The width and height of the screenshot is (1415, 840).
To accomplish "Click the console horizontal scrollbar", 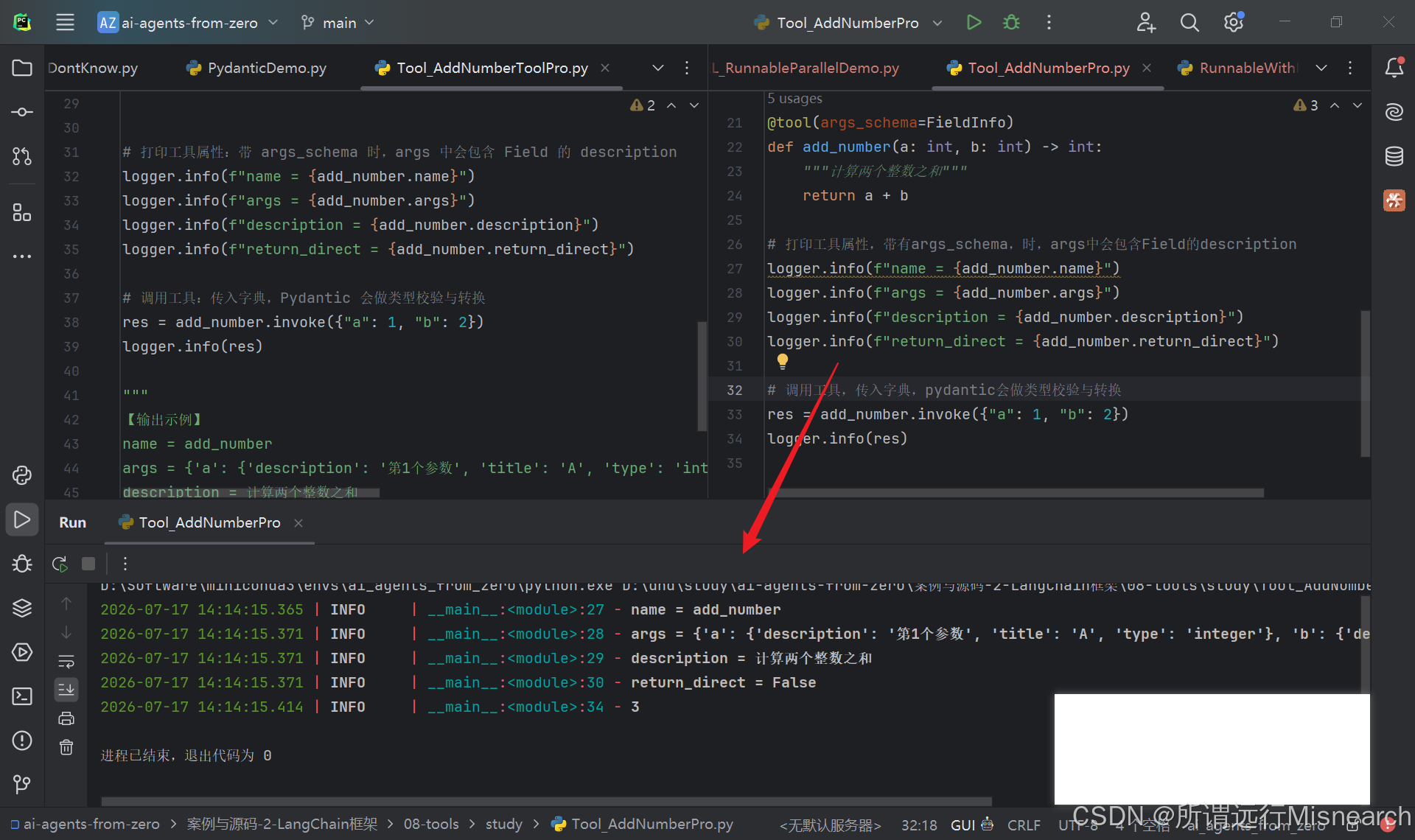I will (x=546, y=801).
